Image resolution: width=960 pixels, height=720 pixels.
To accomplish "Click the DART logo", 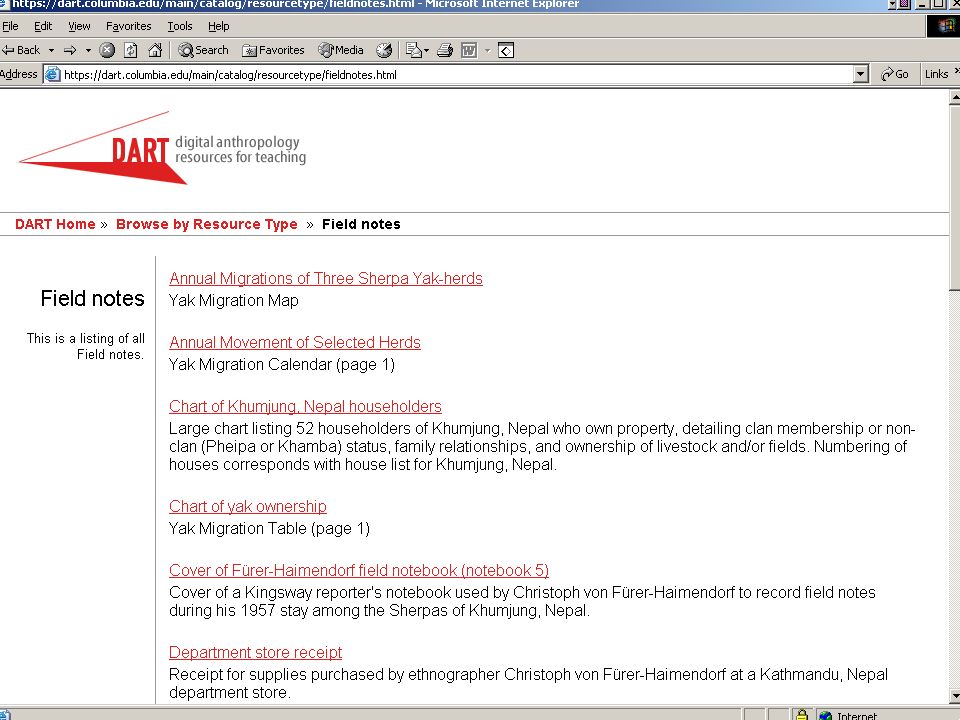I will click(162, 148).
